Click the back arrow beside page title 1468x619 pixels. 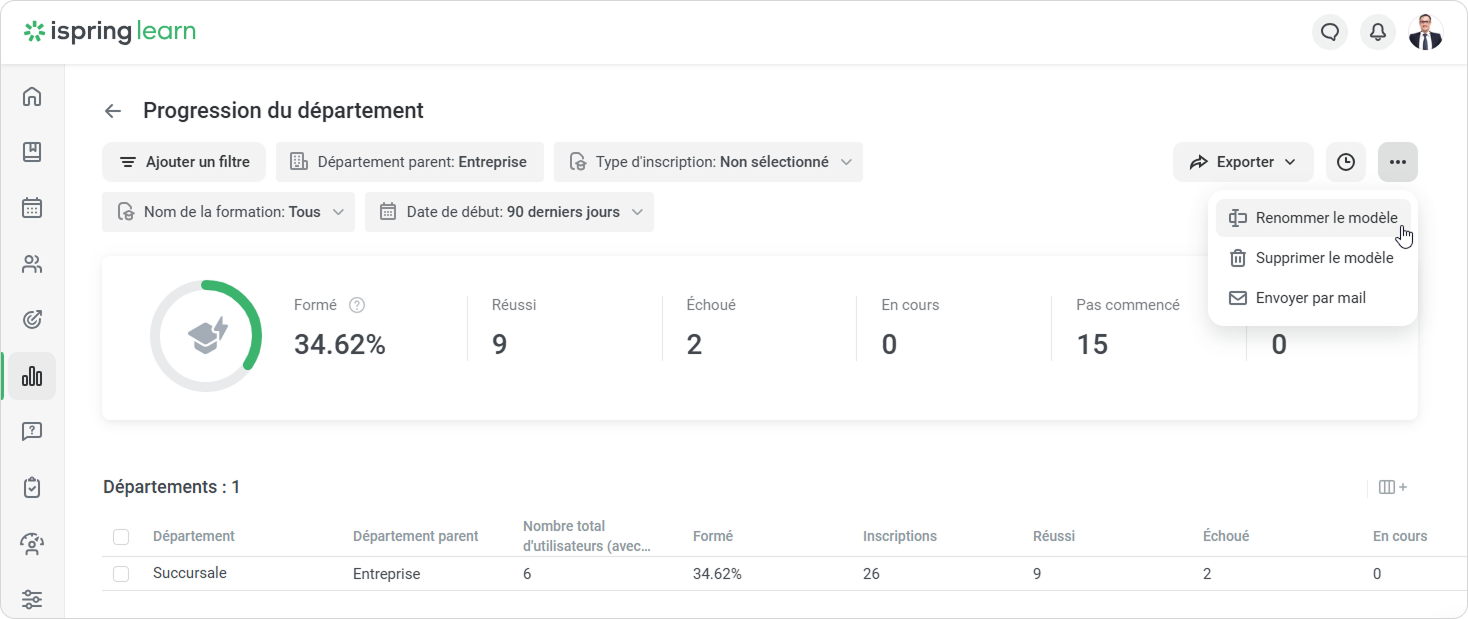point(113,111)
